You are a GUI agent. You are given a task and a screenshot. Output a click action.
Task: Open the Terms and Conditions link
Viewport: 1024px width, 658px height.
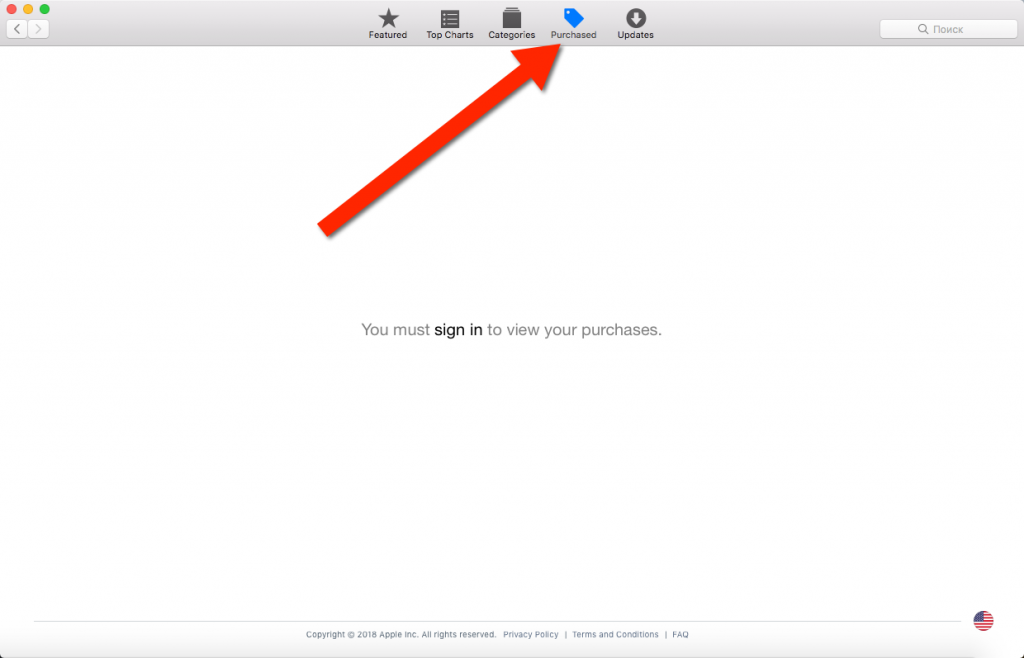tap(615, 634)
